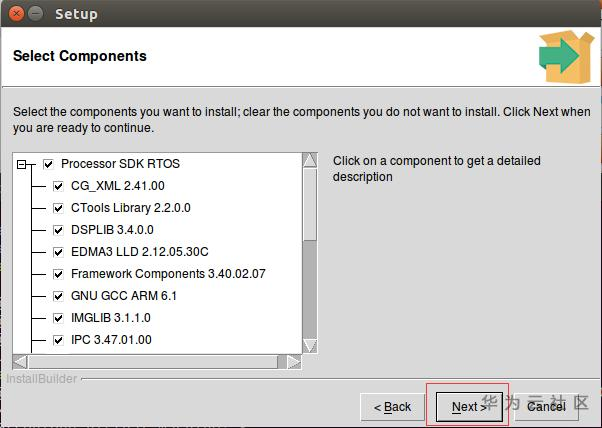Click the left arrow of the horizontal scrollbar

tap(20, 362)
